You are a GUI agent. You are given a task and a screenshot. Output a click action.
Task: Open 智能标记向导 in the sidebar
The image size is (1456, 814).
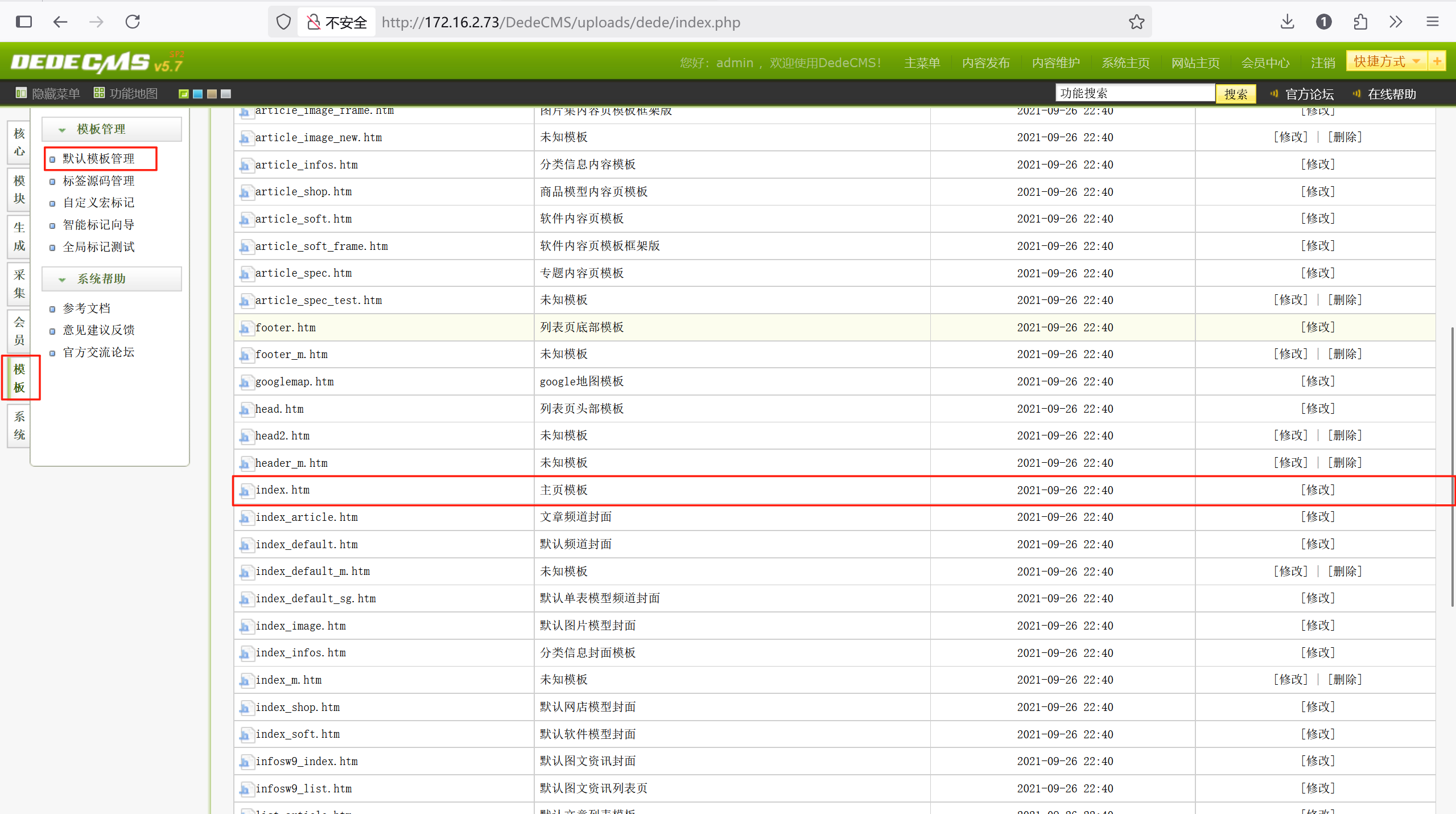coord(98,225)
